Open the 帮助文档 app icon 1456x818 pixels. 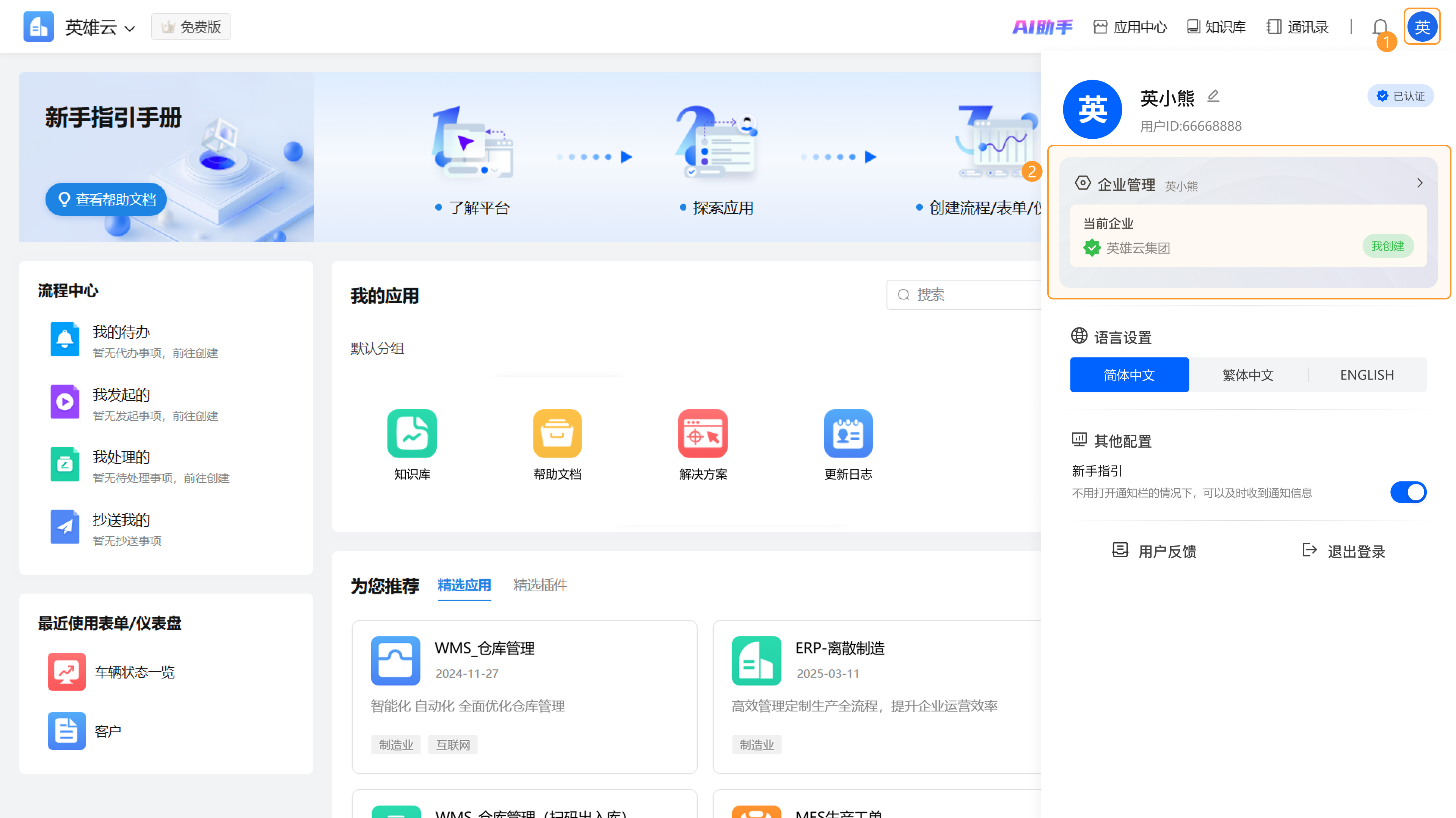click(557, 433)
